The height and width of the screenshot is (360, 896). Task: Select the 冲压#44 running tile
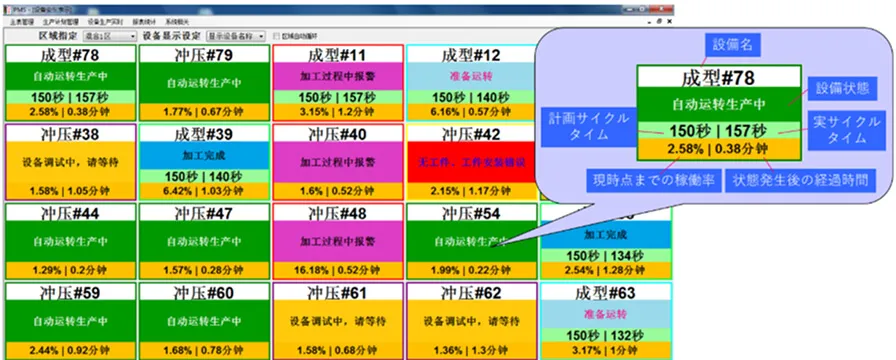click(70, 241)
